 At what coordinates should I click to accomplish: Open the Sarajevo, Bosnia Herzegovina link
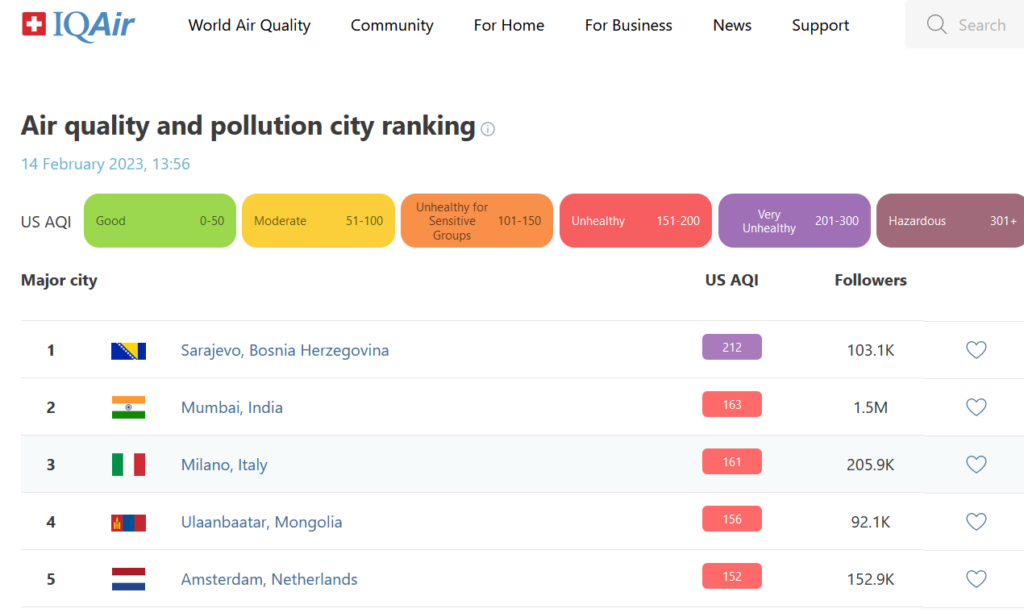[285, 350]
